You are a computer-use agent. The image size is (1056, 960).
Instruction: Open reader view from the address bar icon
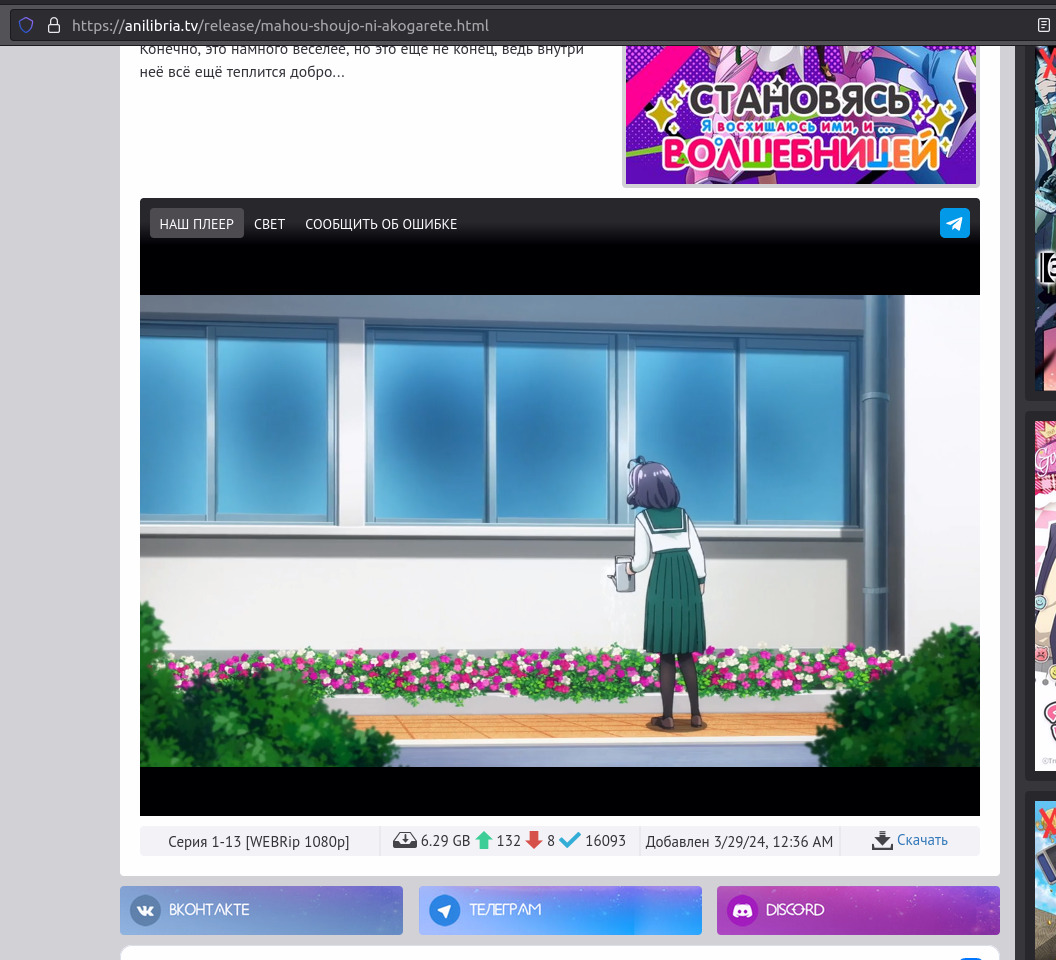1045,25
